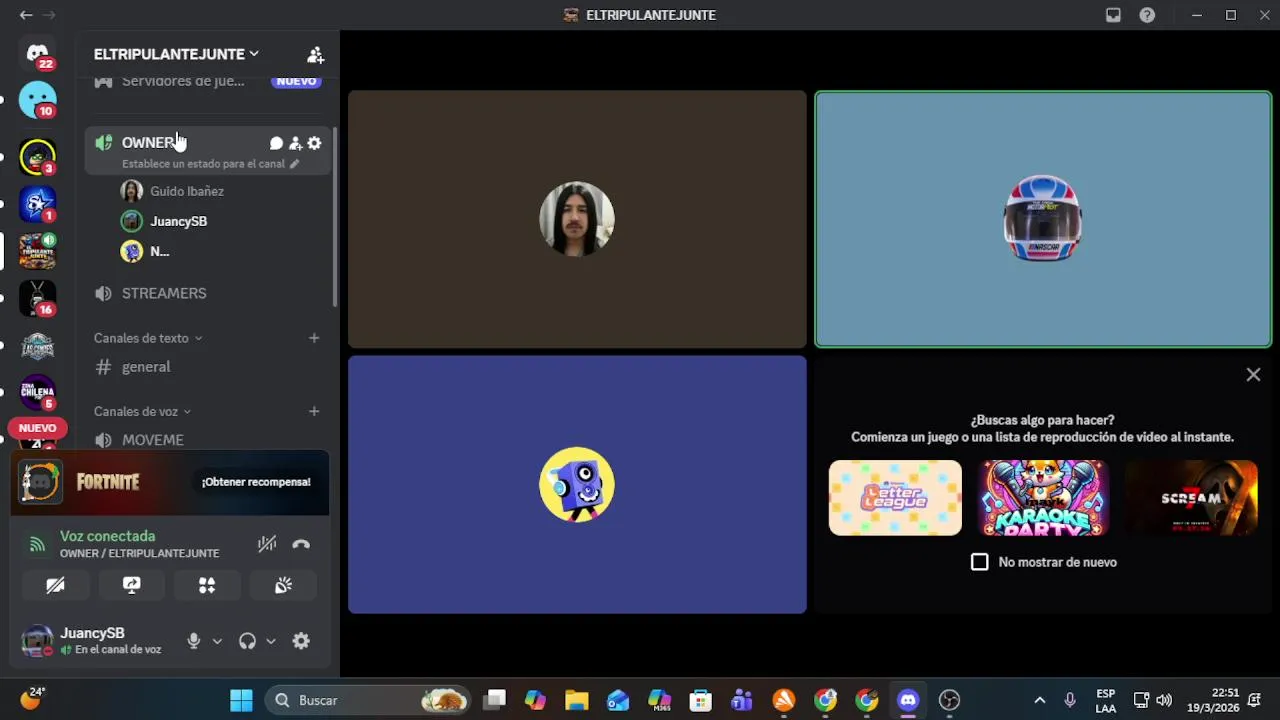Click 'Voz conectada' status text
Screen dimensions: 1280x720
[x=107, y=536]
